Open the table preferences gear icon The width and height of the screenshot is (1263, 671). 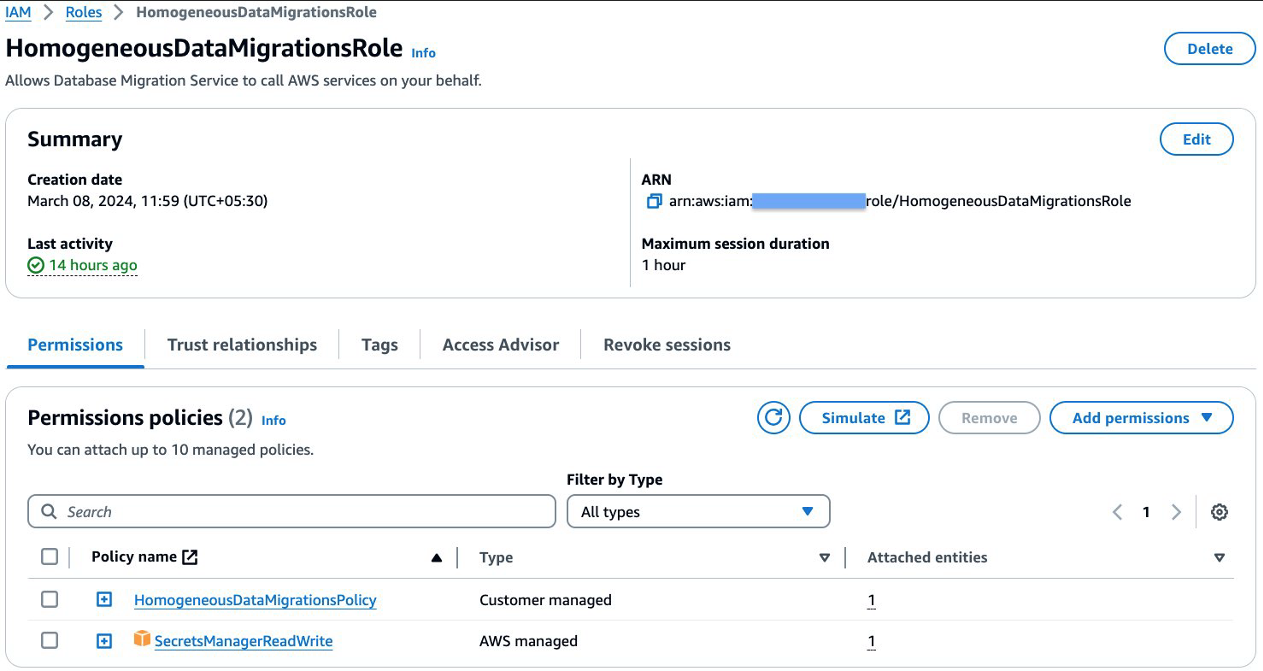click(1219, 512)
